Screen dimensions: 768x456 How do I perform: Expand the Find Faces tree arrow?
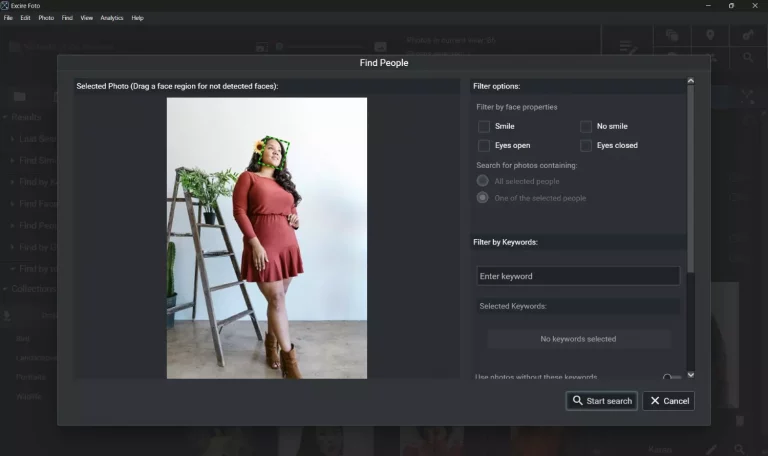(12, 204)
